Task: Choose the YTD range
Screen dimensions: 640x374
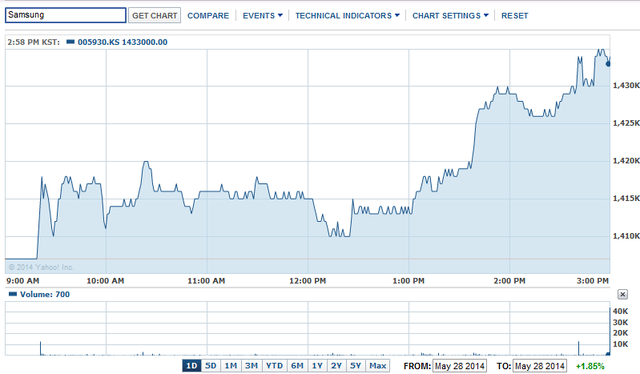Action: pos(274,366)
